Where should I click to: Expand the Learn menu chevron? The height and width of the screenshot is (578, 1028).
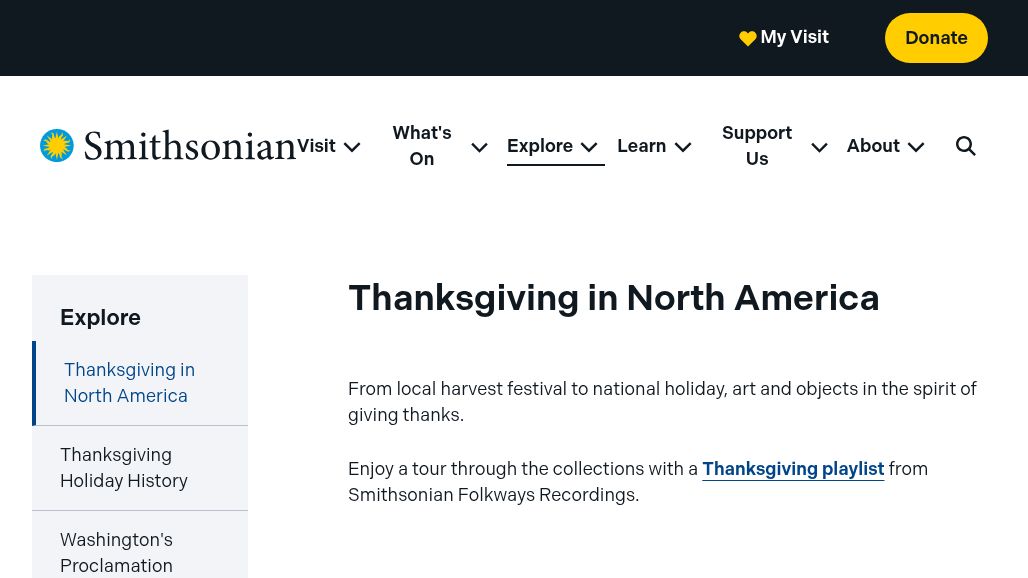[682, 147]
